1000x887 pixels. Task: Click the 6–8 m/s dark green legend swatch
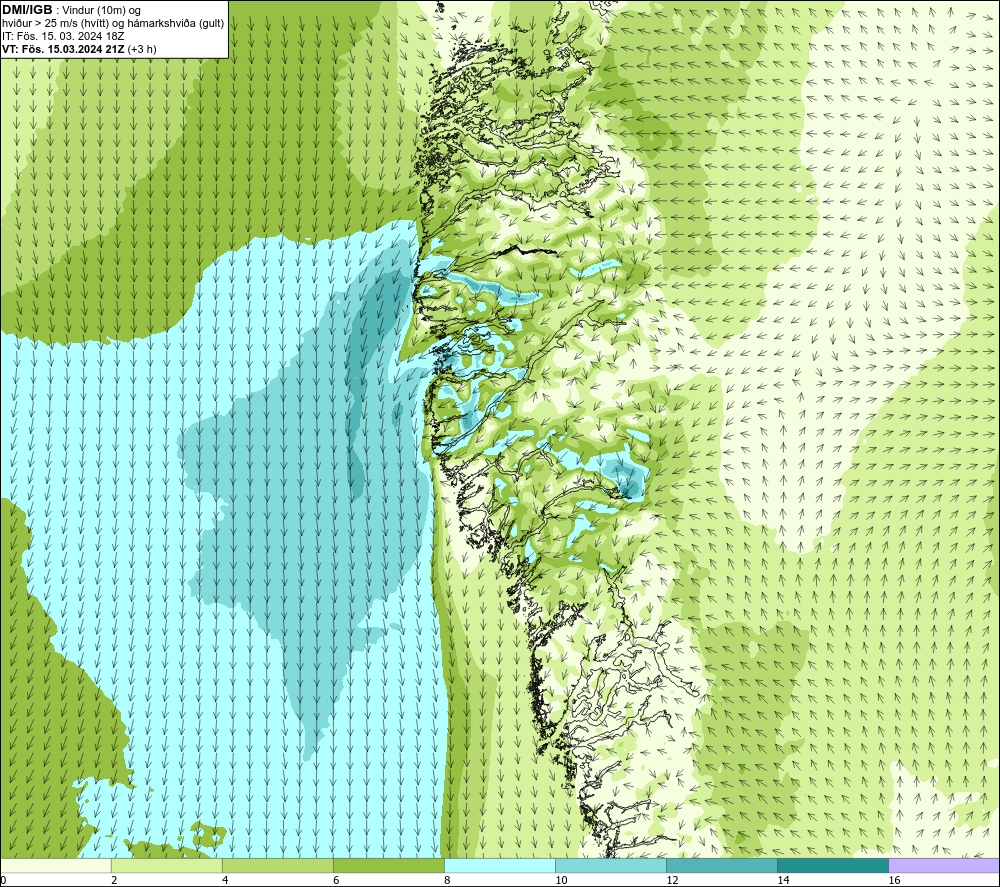[388, 866]
